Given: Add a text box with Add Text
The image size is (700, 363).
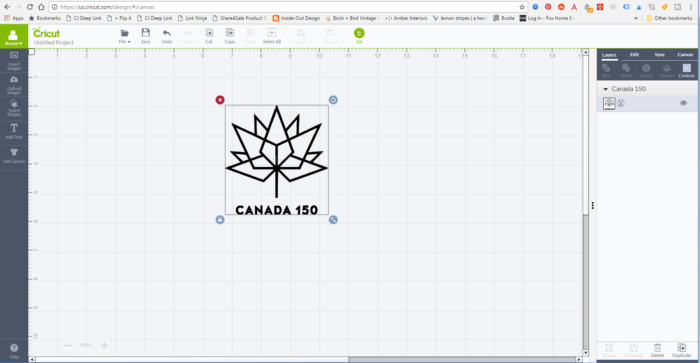Looking at the screenshot, I should tap(14, 131).
